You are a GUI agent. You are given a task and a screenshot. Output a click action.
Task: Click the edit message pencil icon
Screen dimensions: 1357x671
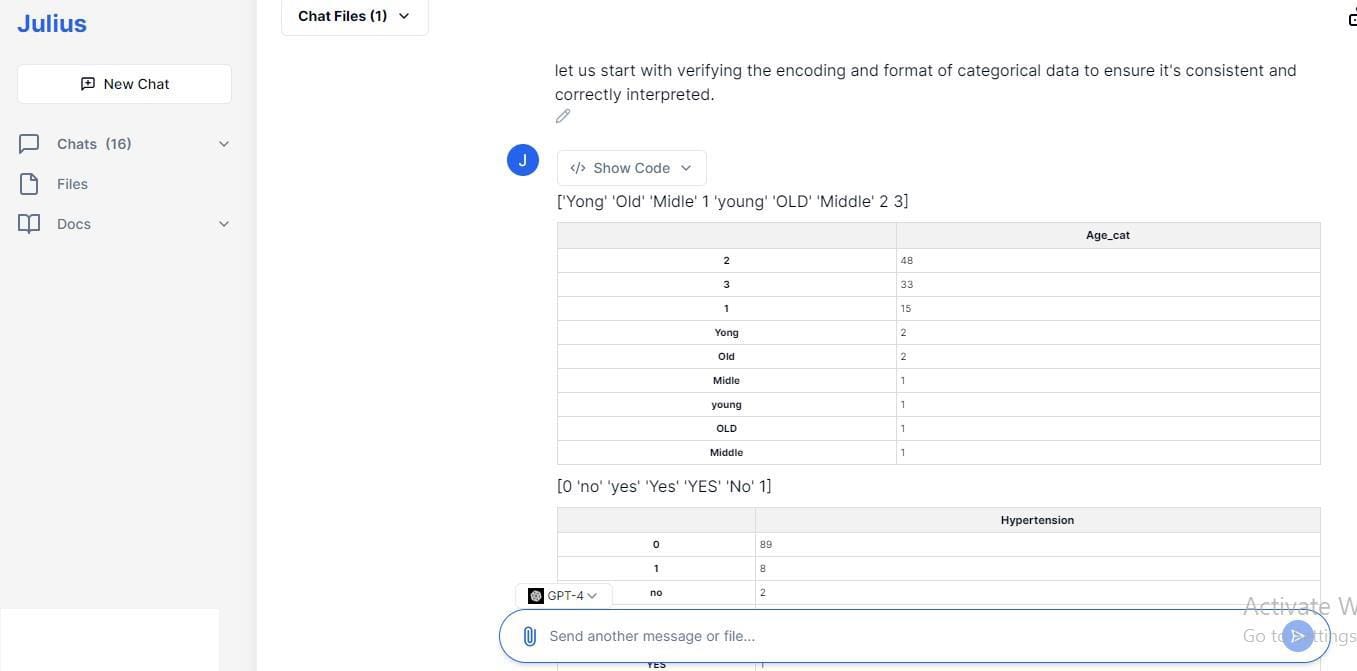click(x=563, y=116)
